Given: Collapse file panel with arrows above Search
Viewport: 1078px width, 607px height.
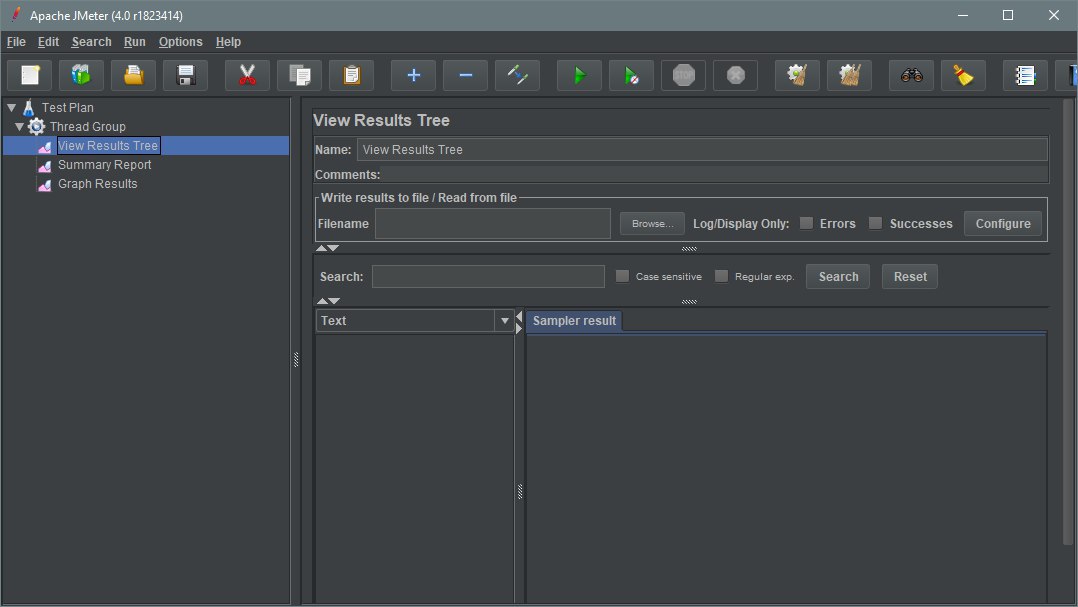Looking at the screenshot, I should click(x=328, y=247).
